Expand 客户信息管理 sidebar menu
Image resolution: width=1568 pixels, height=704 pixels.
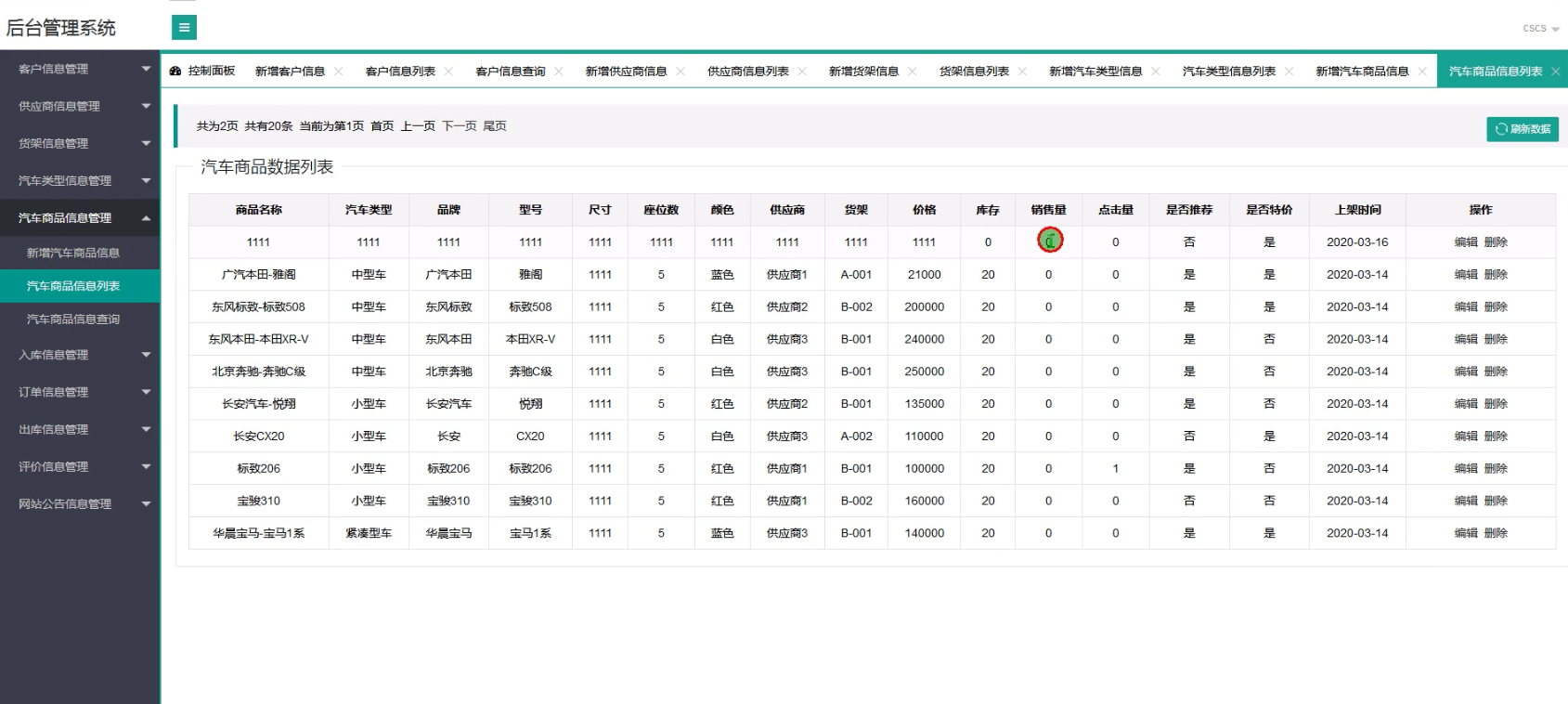(x=80, y=69)
